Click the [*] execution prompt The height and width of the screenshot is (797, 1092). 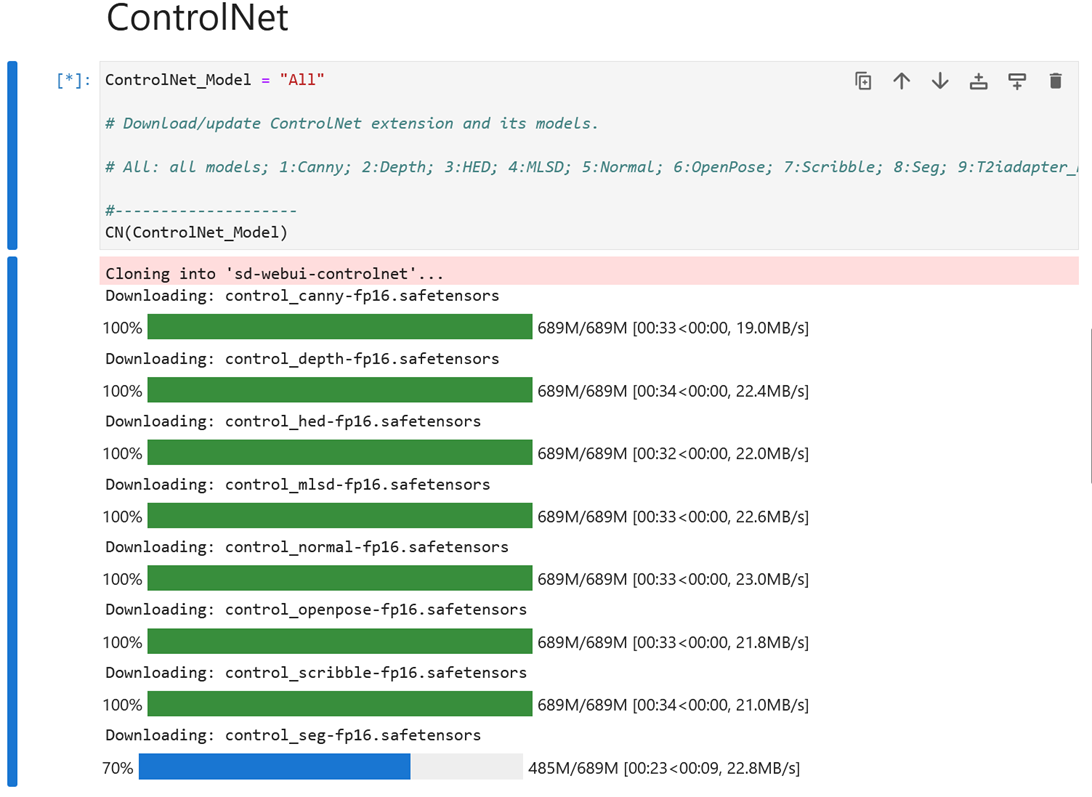[74, 80]
